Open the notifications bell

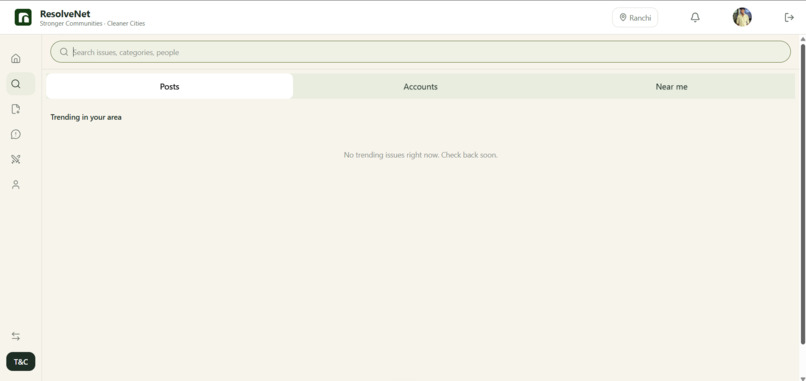click(x=695, y=17)
